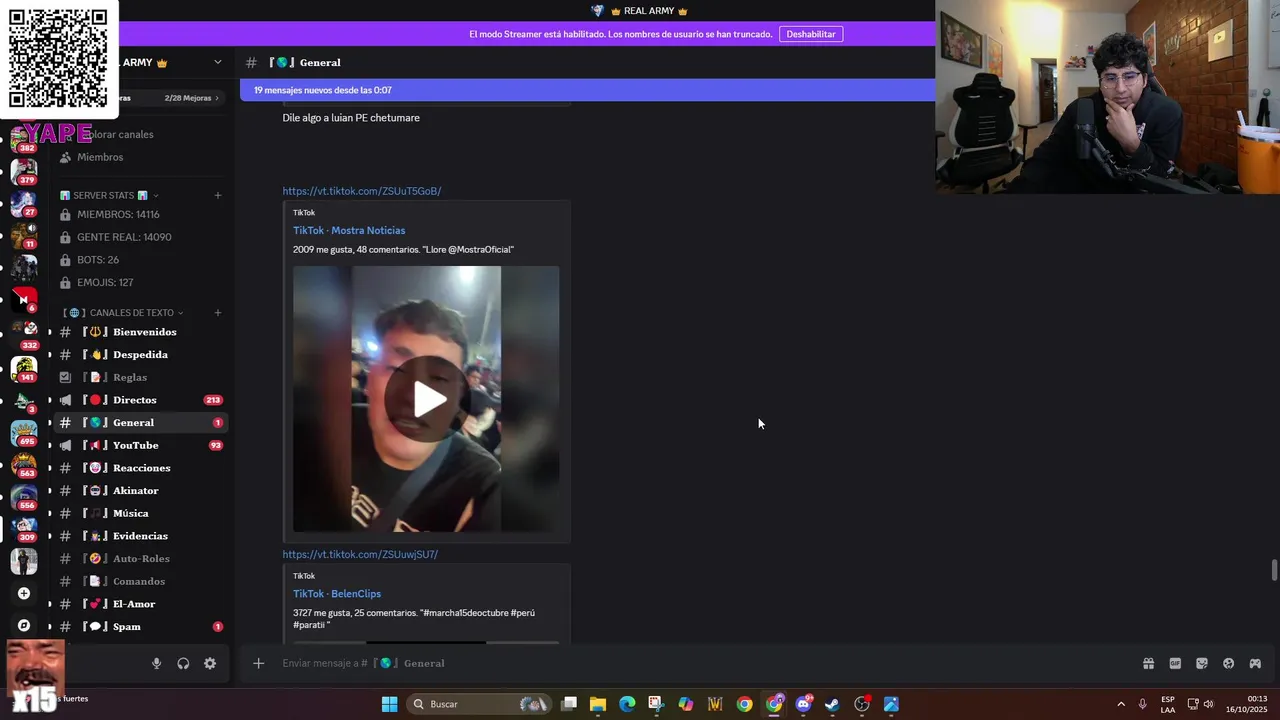Click the Deshabilitar streamer mode button

pyautogui.click(x=810, y=34)
